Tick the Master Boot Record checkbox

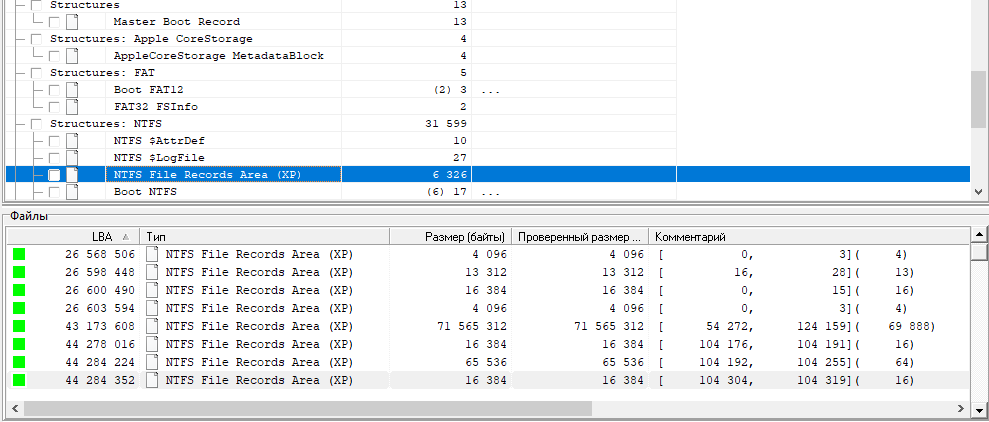[54, 21]
